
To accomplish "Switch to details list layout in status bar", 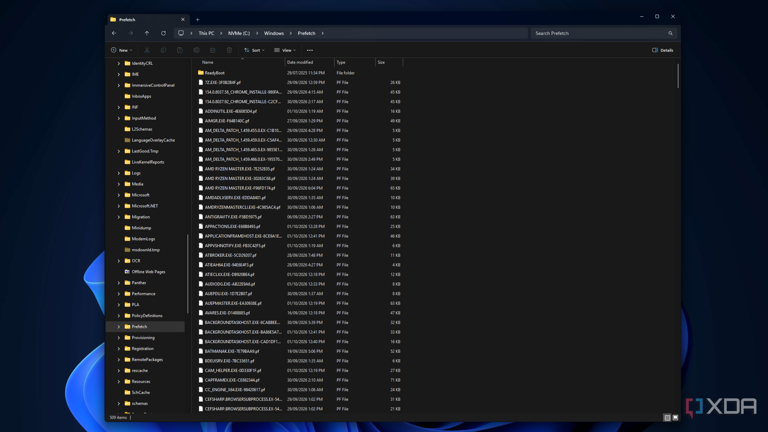I will pos(667,418).
